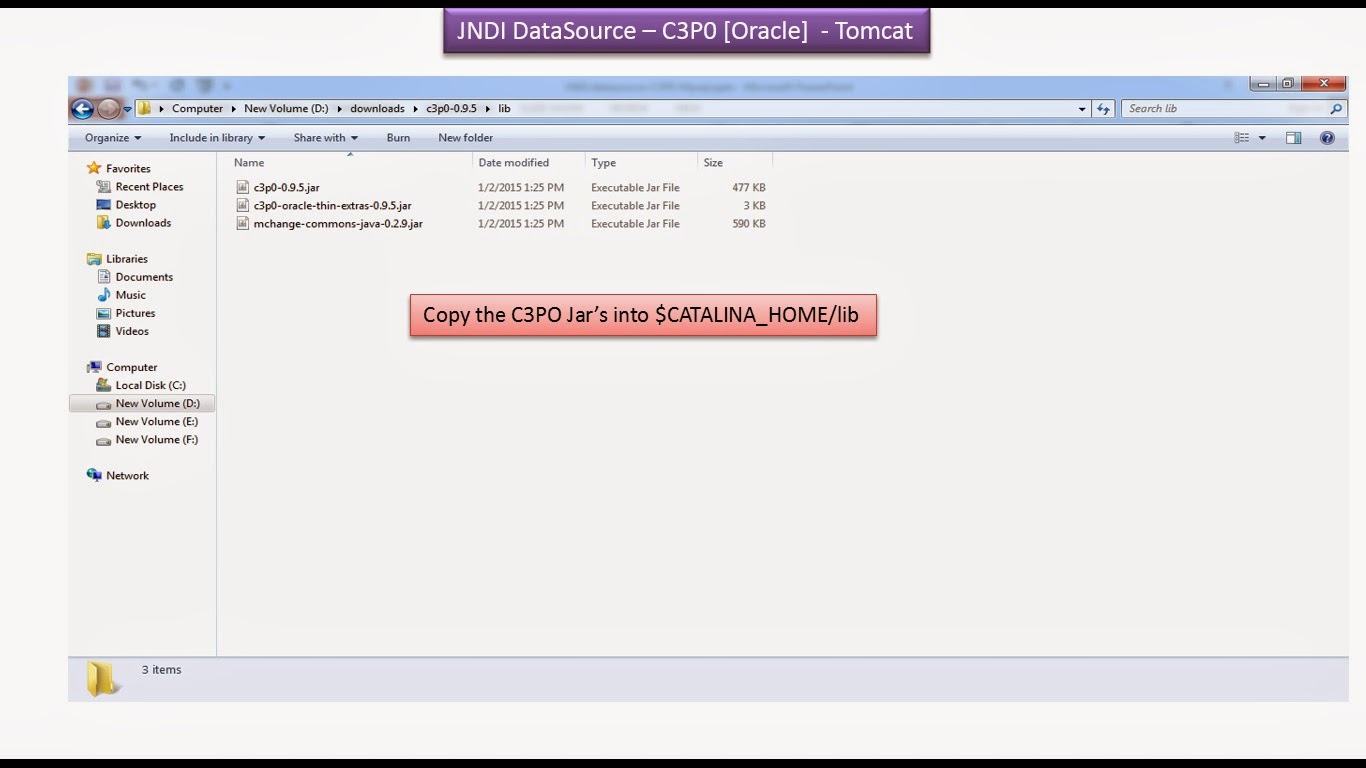This screenshot has width=1366, height=768.
Task: Click the Documents library icon
Action: tap(103, 277)
